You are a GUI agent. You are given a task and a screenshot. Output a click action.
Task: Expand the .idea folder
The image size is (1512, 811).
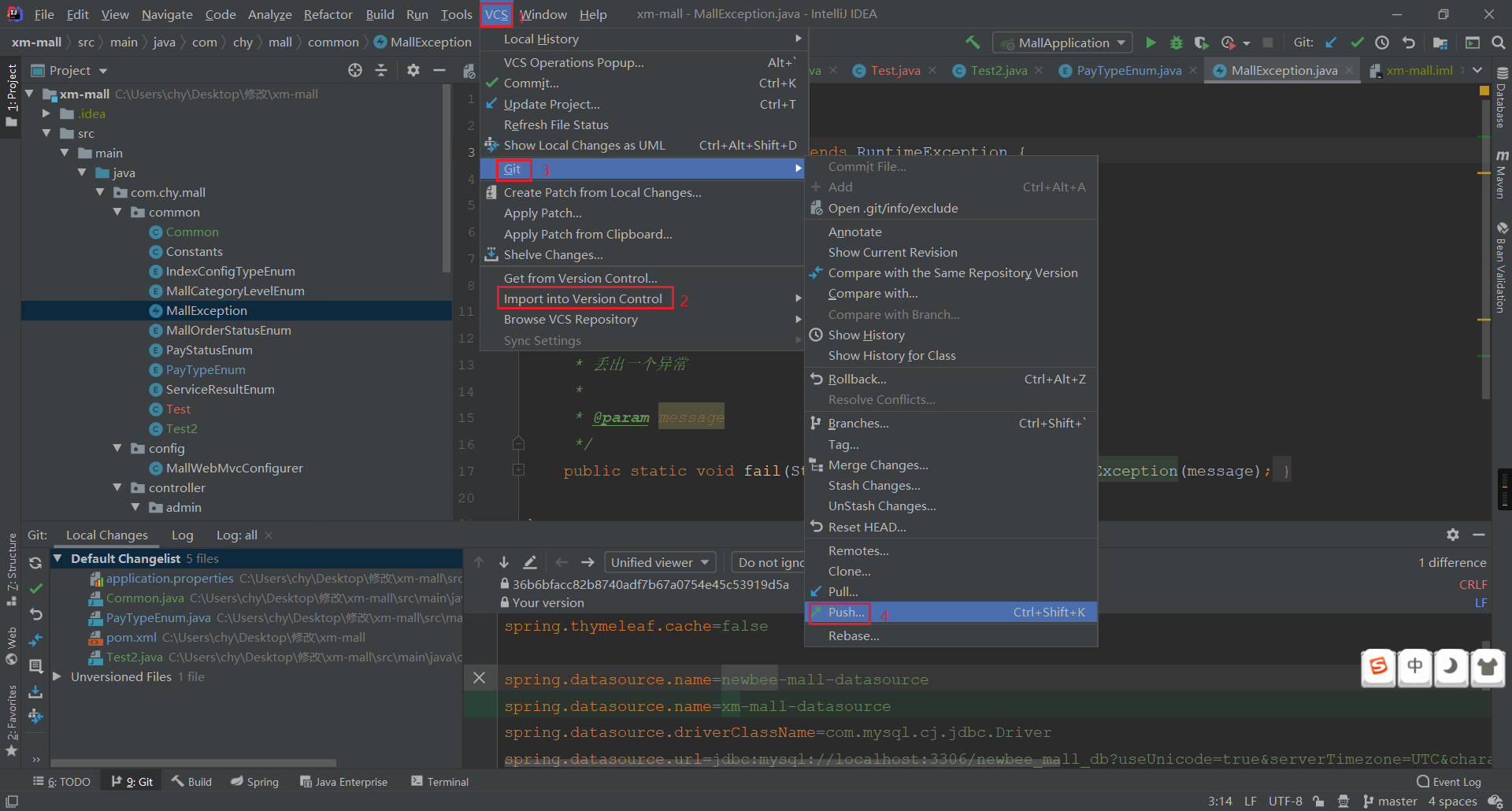point(46,113)
